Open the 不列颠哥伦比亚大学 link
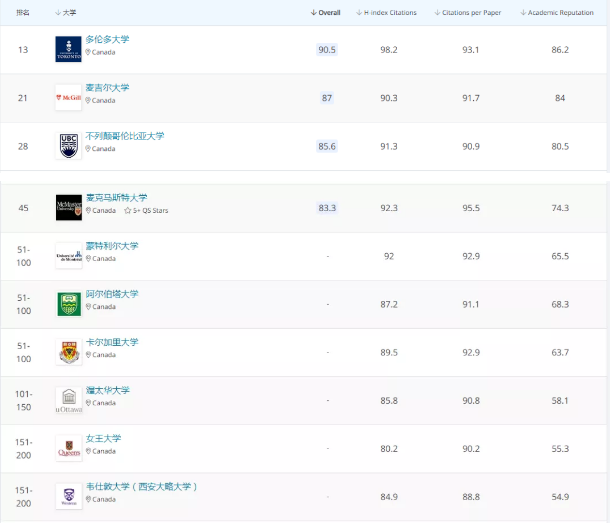This screenshot has width=611, height=523. point(125,136)
